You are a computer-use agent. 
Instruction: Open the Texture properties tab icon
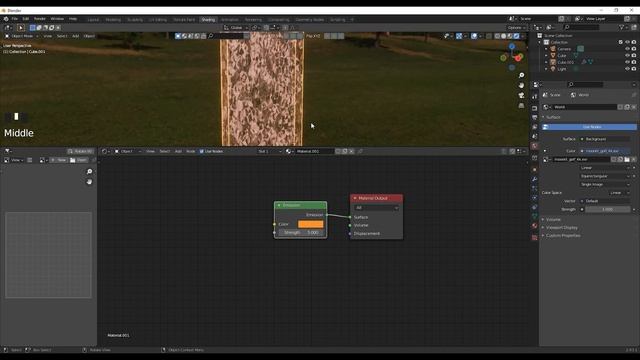pos(535,237)
